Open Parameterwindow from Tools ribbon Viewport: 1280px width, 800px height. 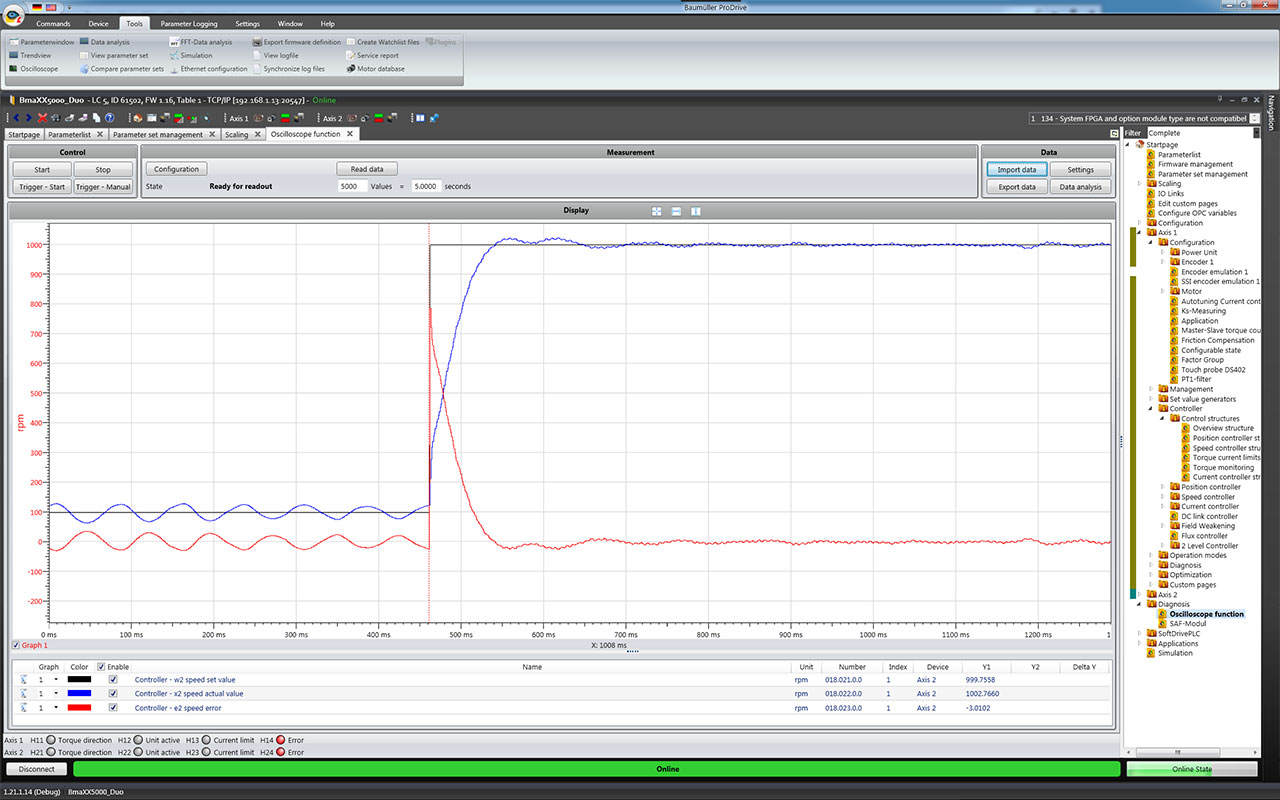(x=41, y=42)
